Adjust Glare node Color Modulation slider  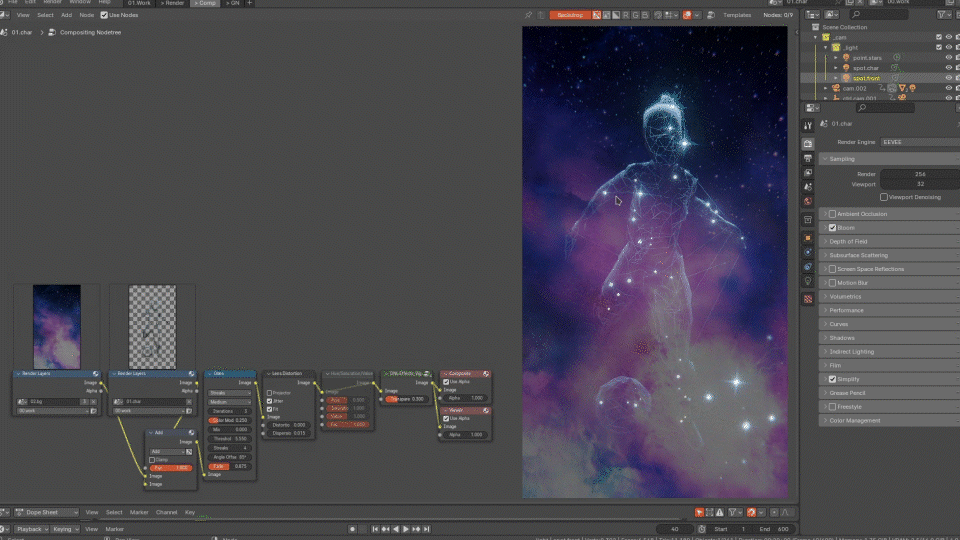(x=230, y=421)
